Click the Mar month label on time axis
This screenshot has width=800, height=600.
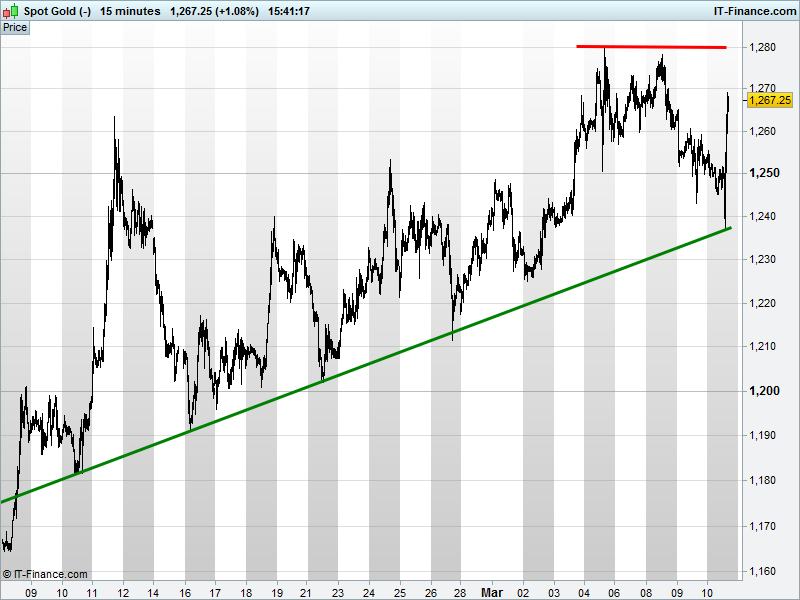[x=492, y=592]
